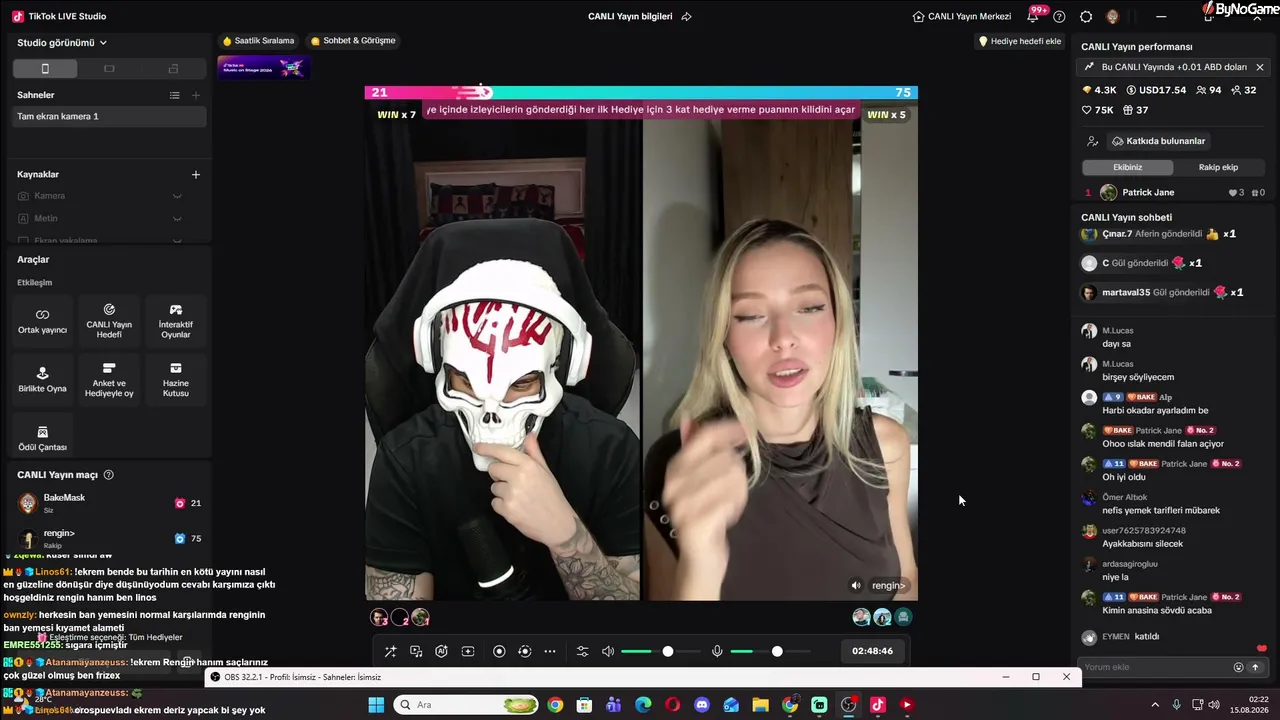Open the Hazine Kutusu tool
This screenshot has width=1280, height=720.
(x=176, y=379)
